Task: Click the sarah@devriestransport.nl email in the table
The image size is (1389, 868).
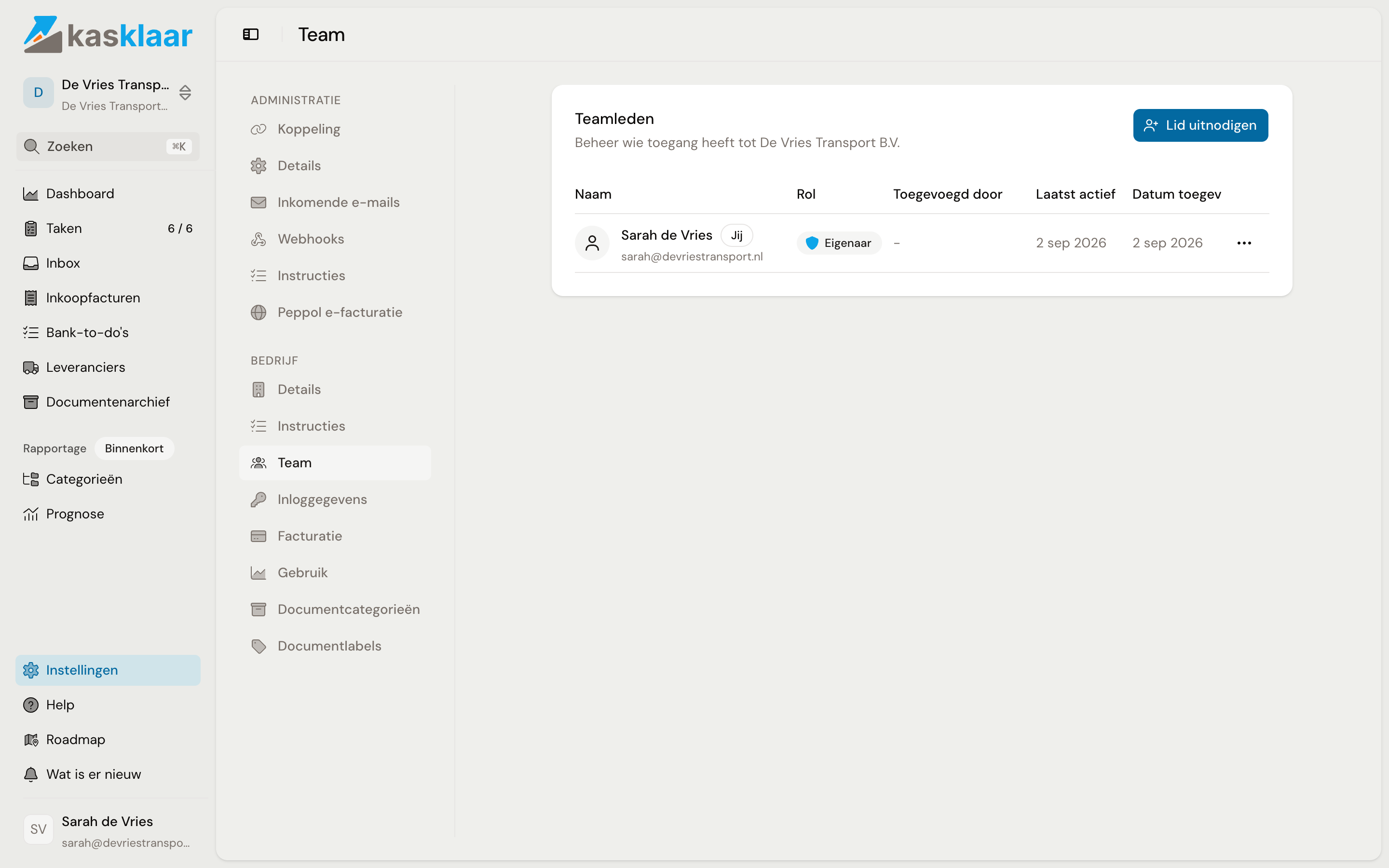Action: point(692,257)
